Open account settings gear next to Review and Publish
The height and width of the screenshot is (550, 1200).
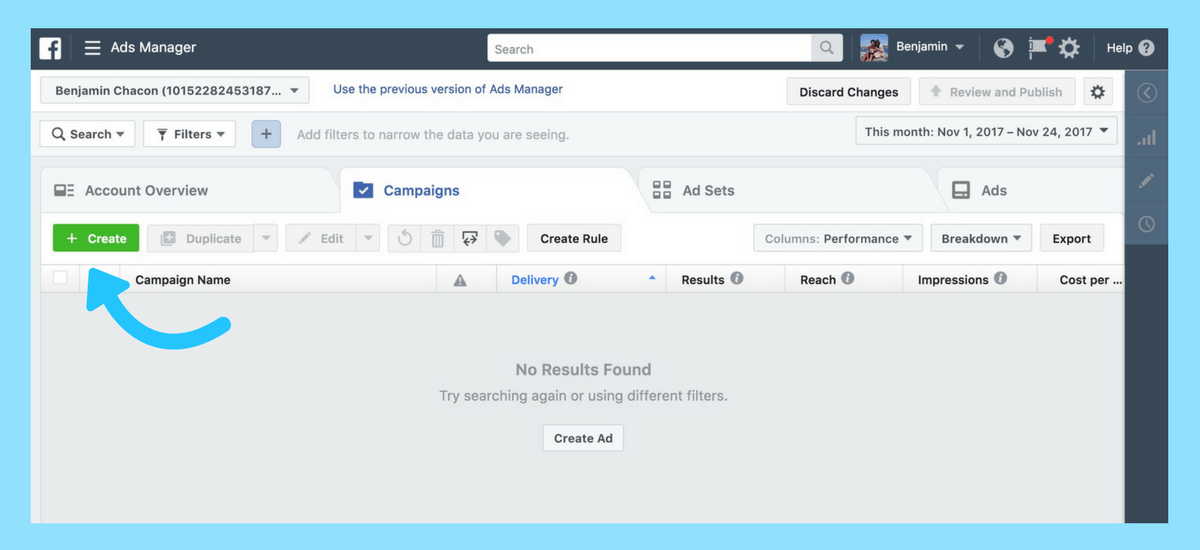[x=1098, y=92]
